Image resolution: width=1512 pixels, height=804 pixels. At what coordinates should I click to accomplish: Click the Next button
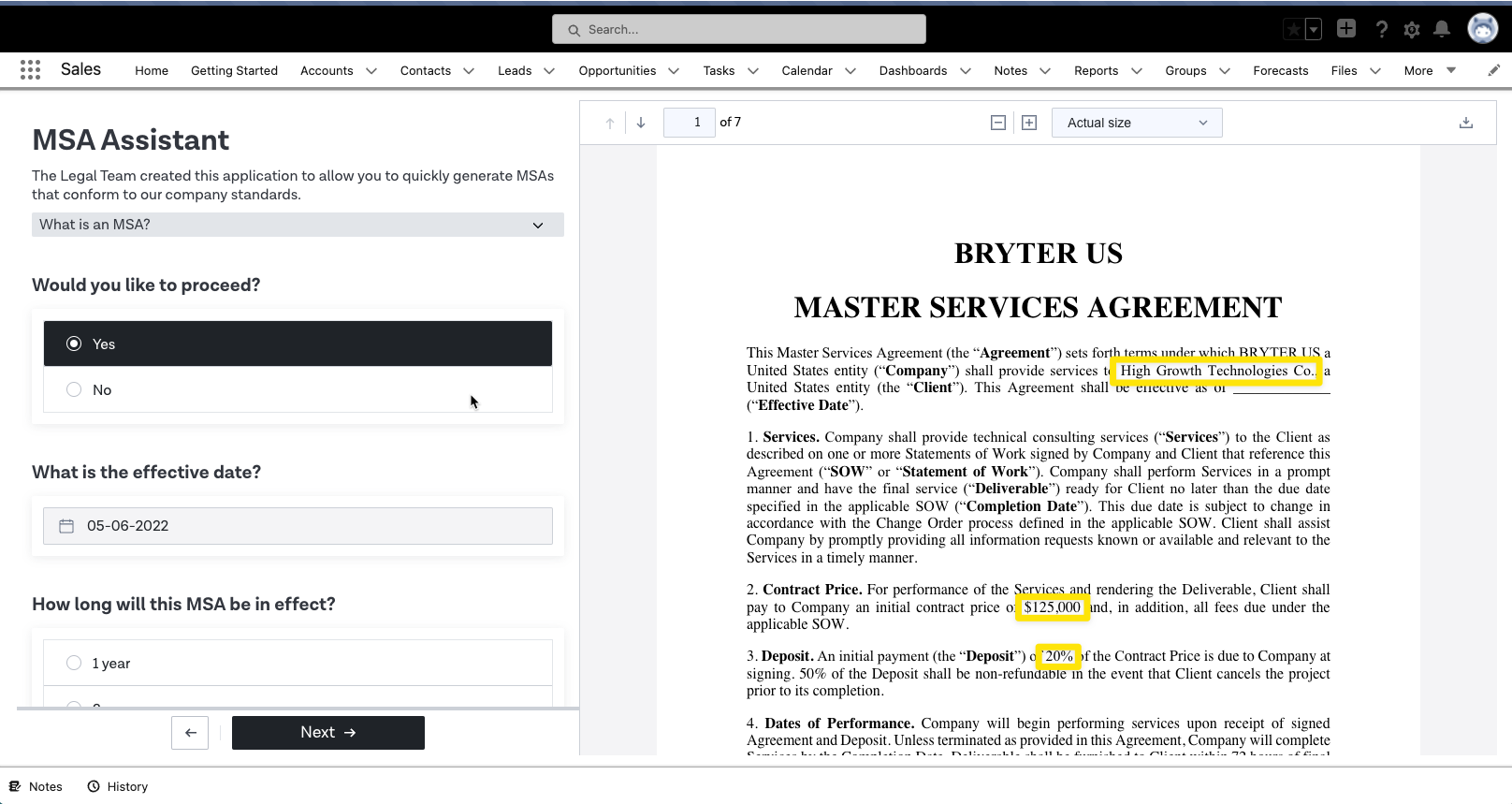(x=328, y=733)
